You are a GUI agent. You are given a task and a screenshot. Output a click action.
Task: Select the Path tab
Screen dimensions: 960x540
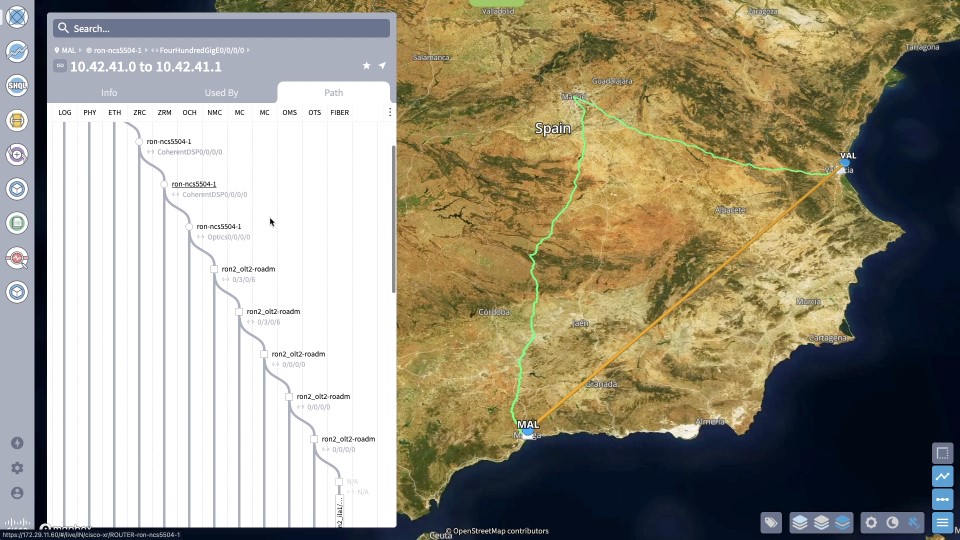(x=334, y=92)
